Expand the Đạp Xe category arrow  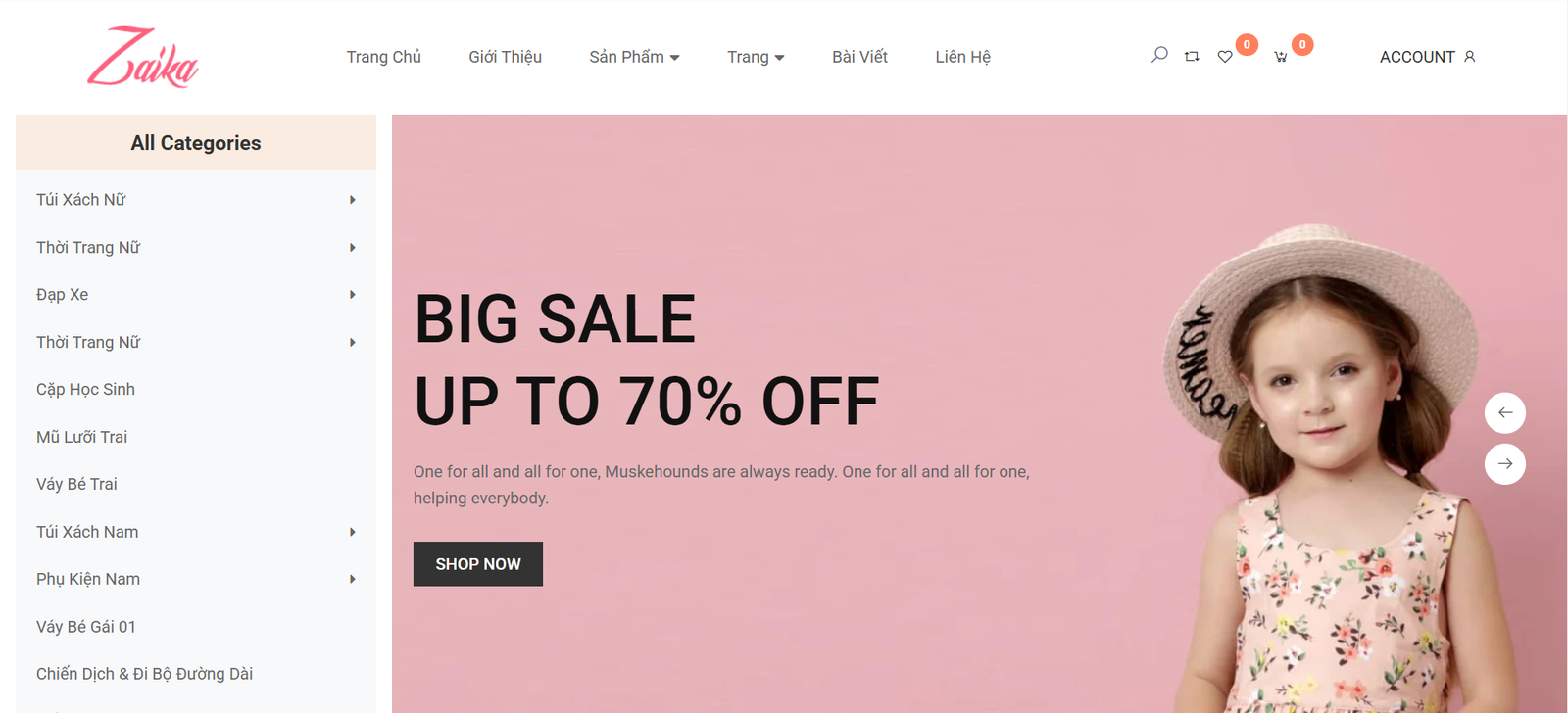tap(353, 295)
